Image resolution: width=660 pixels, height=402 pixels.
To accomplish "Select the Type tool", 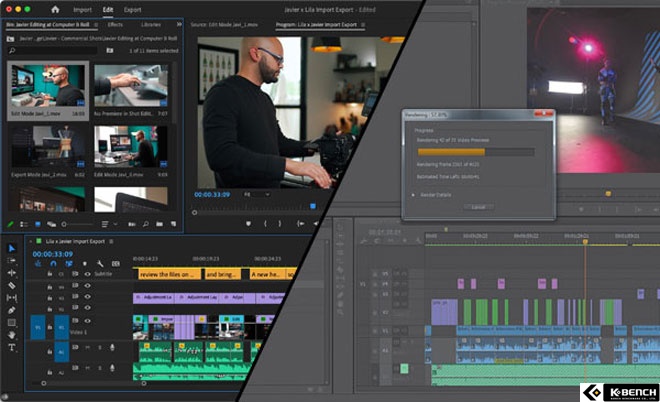I will point(12,348).
